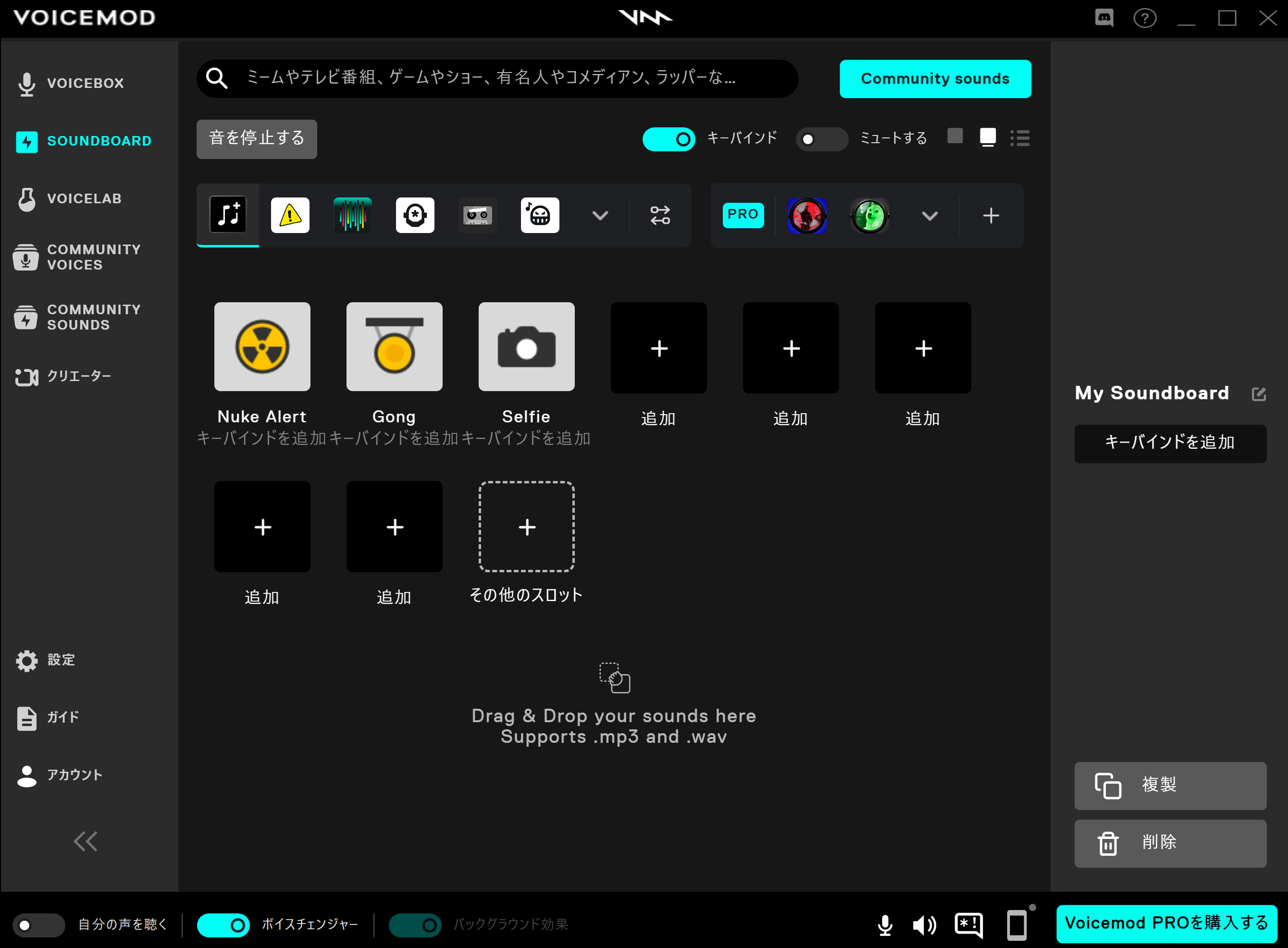Image resolution: width=1288 pixels, height=948 pixels.
Task: Open the add new soundboard tab menu
Action: [x=991, y=214]
